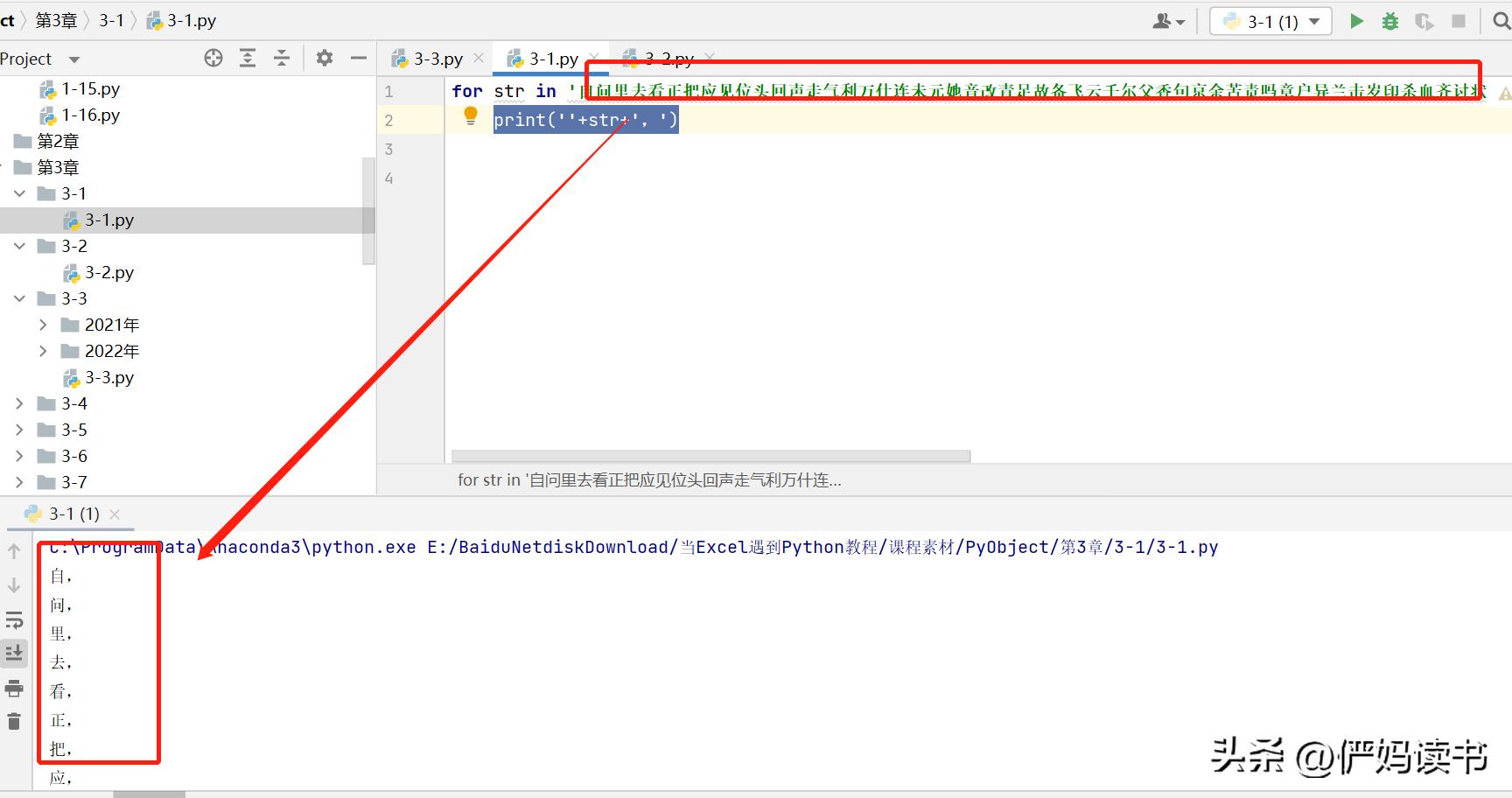Click the 'for str in' breadcrumb bar text
The width and height of the screenshot is (1512, 798).
pos(649,479)
